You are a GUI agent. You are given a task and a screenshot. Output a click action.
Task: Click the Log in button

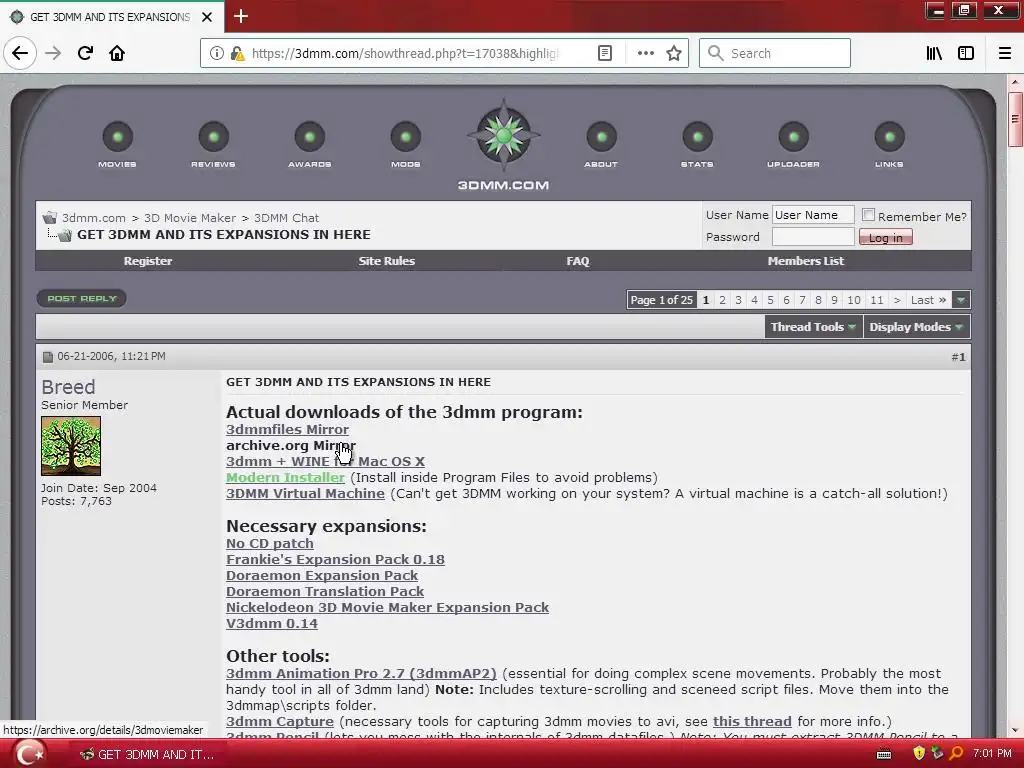coord(886,238)
